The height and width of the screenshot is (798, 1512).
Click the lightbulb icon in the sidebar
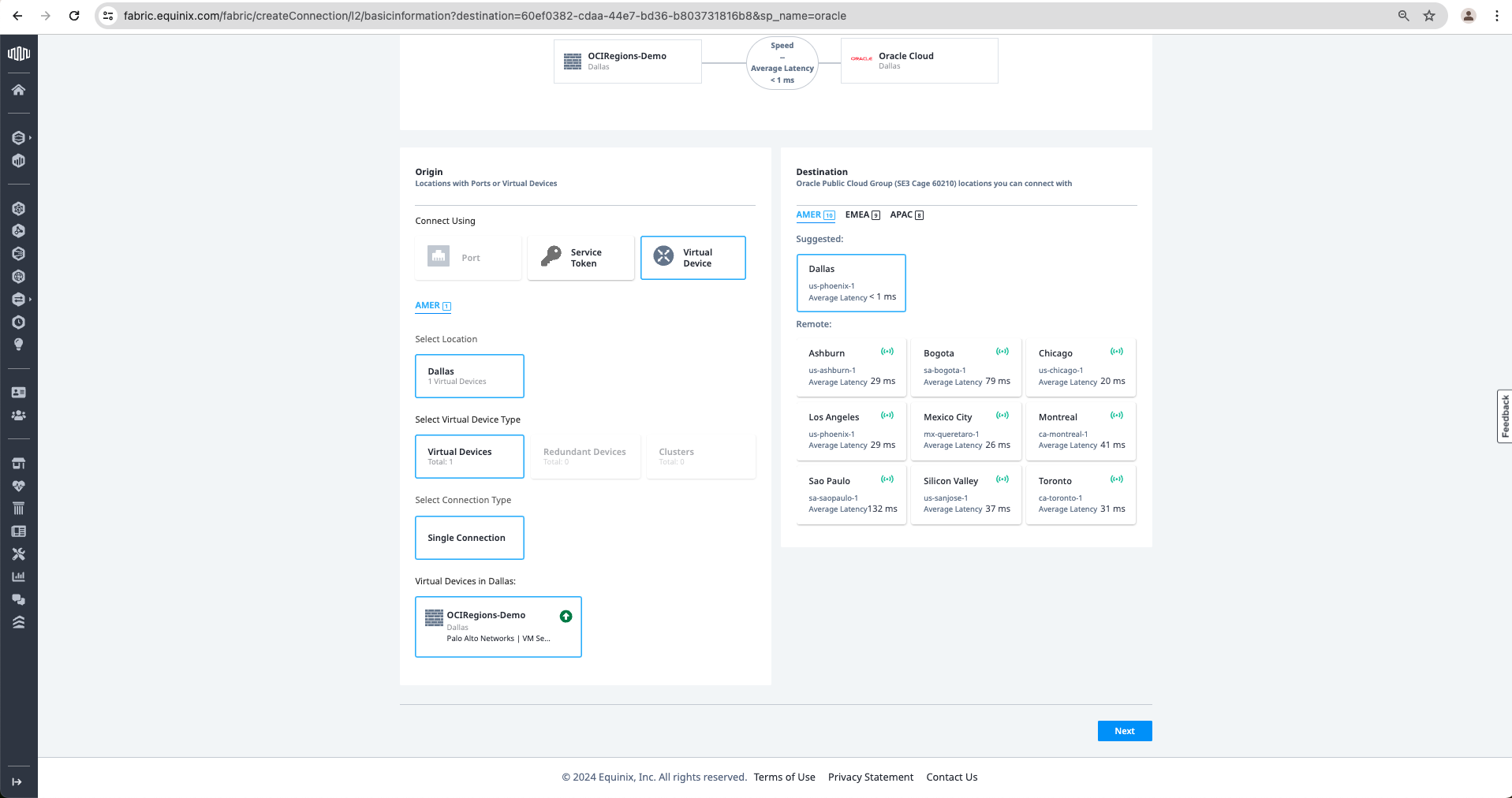[18, 345]
